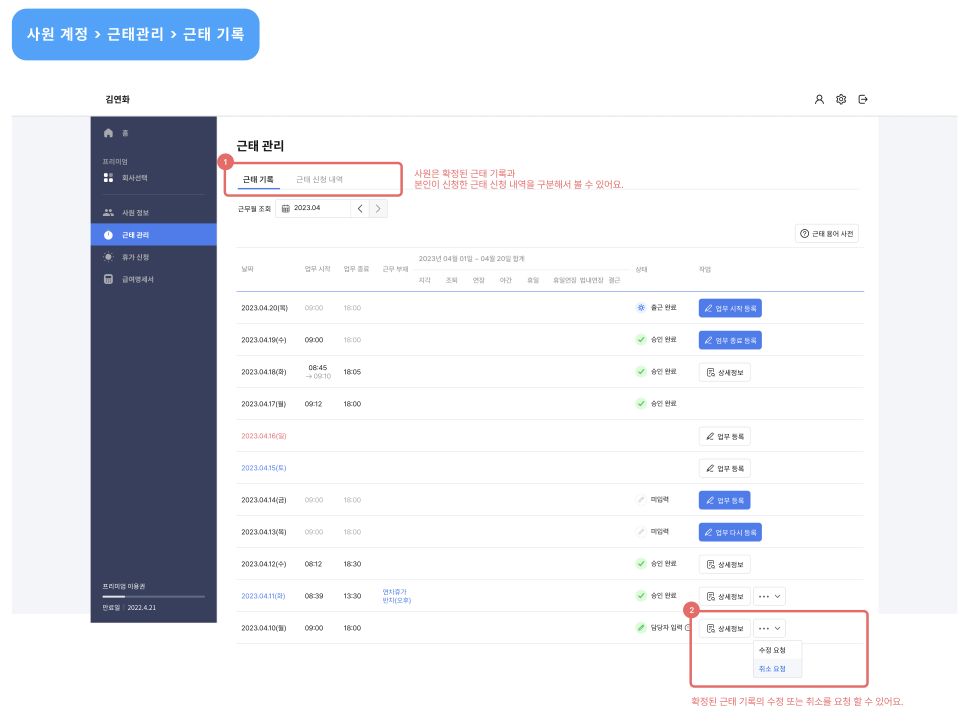
Task: Open 상세정보 for 2023.04.18
Action: 724,372
